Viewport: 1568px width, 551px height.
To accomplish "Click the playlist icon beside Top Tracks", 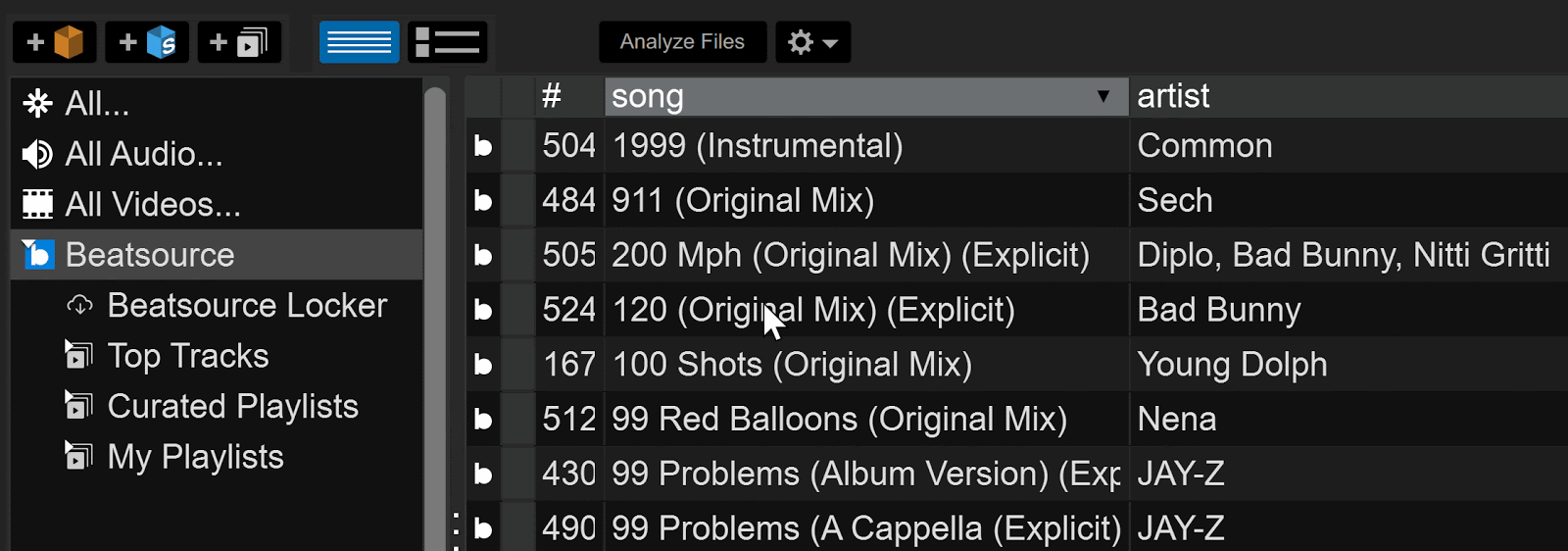I will coord(78,355).
